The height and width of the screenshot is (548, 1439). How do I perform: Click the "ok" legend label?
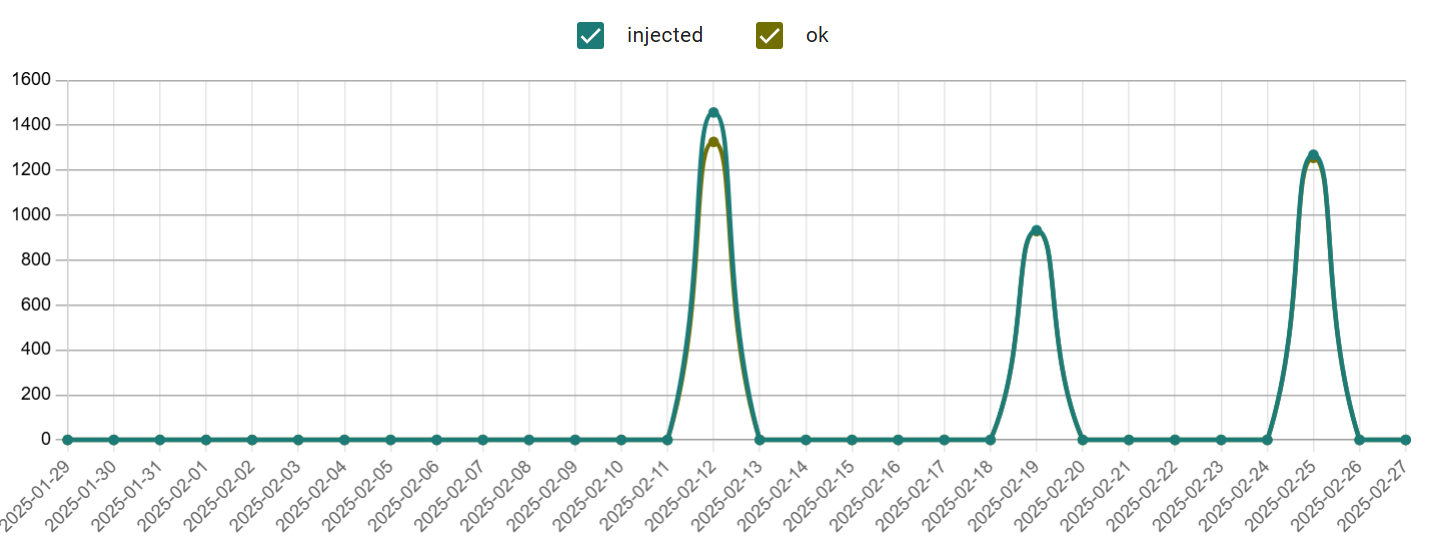817,35
